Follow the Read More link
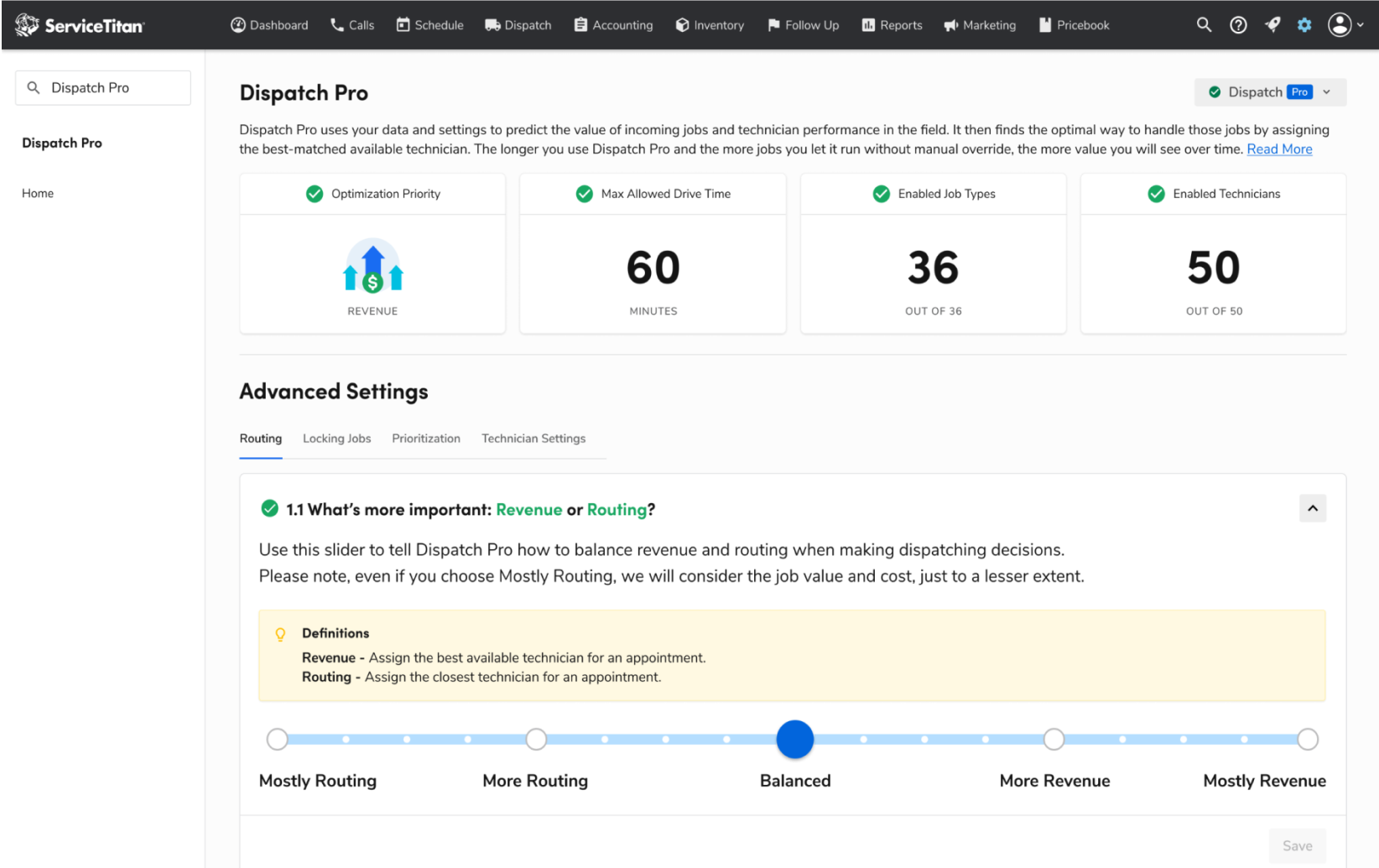The image size is (1379, 868). click(x=1279, y=149)
